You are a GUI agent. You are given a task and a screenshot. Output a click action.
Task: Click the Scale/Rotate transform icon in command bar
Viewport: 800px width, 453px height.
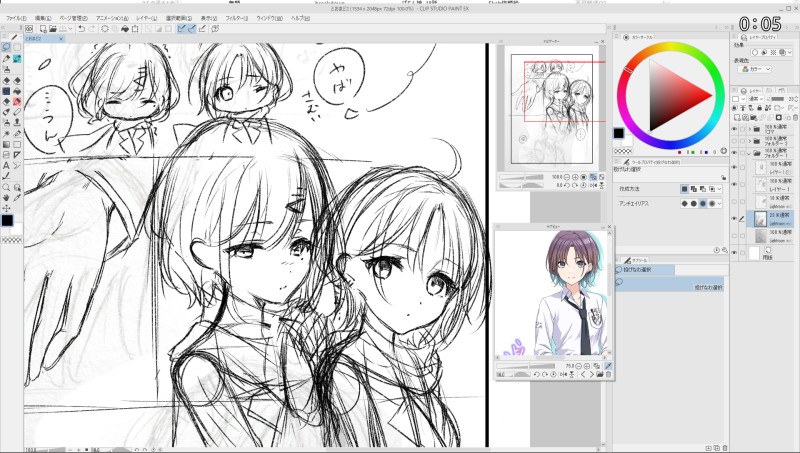tap(135, 29)
